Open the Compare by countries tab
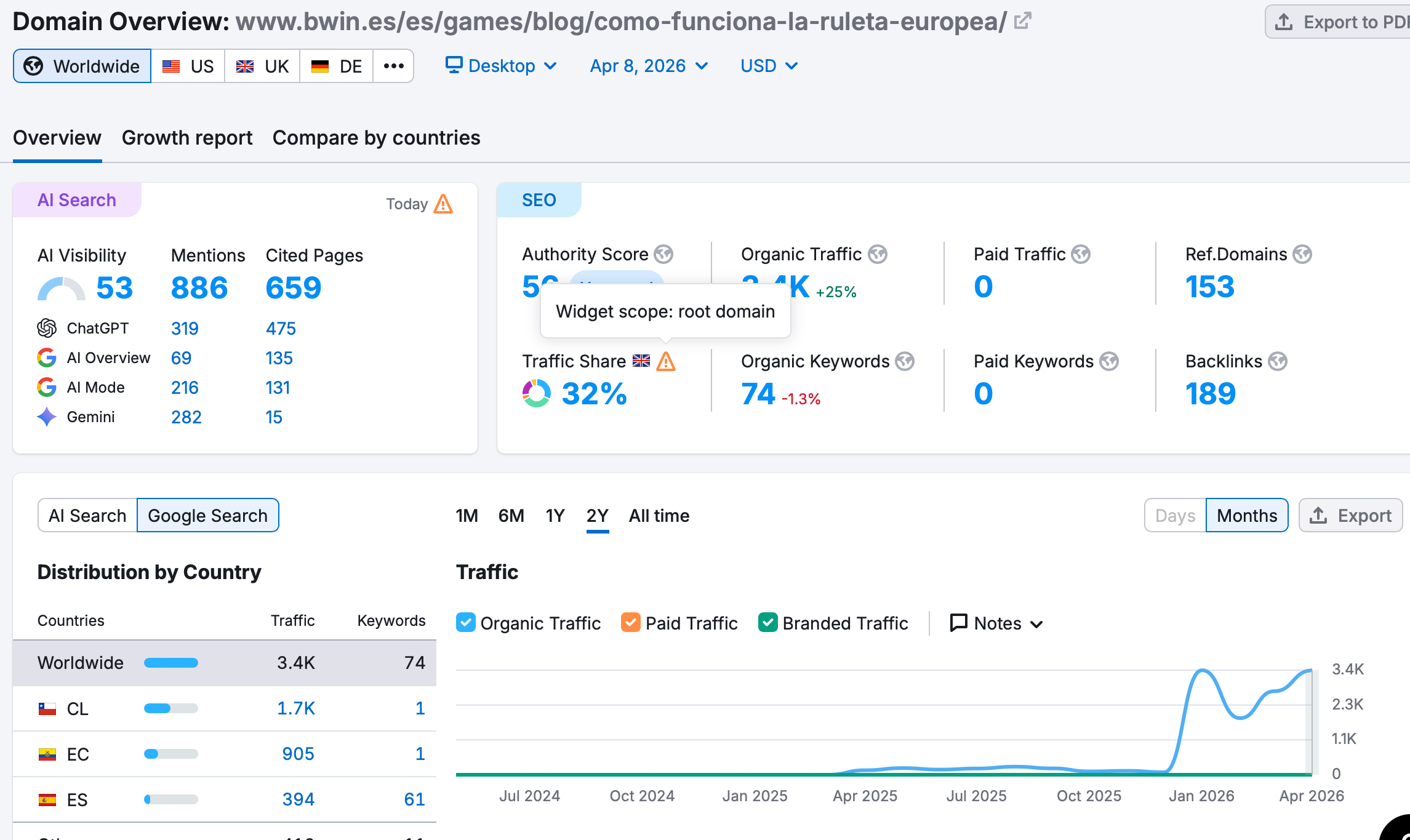Viewport: 1410px width, 840px height. tap(376, 138)
